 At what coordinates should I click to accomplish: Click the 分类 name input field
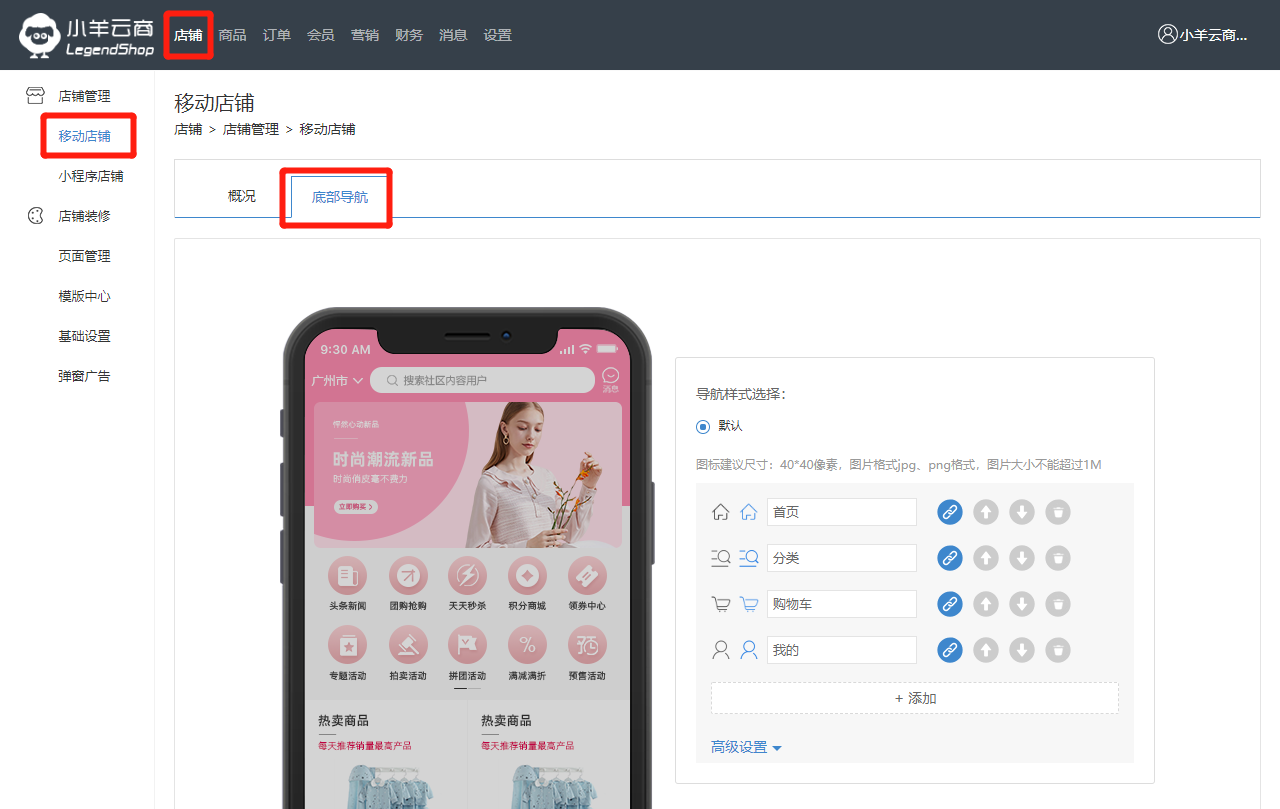click(841, 558)
